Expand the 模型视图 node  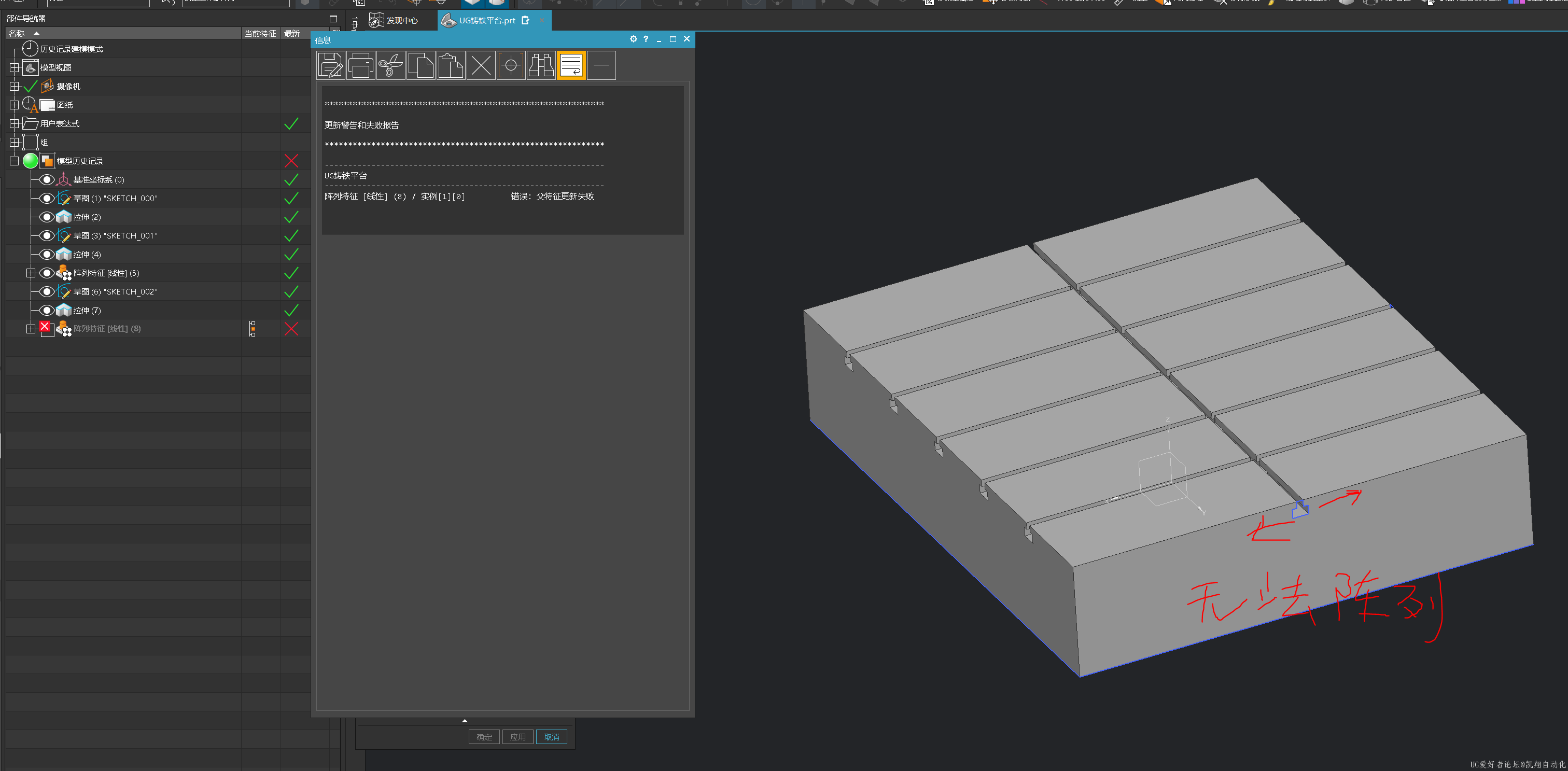(x=15, y=67)
